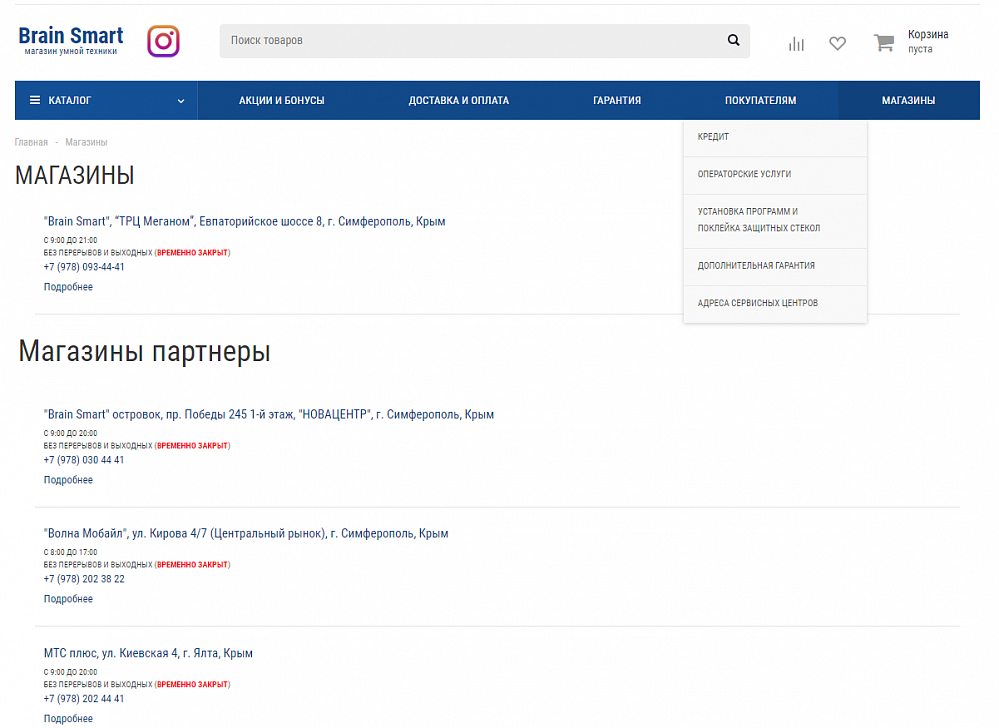Click Подробнее under Волна Мобайл store
999x728 pixels.
(x=68, y=599)
